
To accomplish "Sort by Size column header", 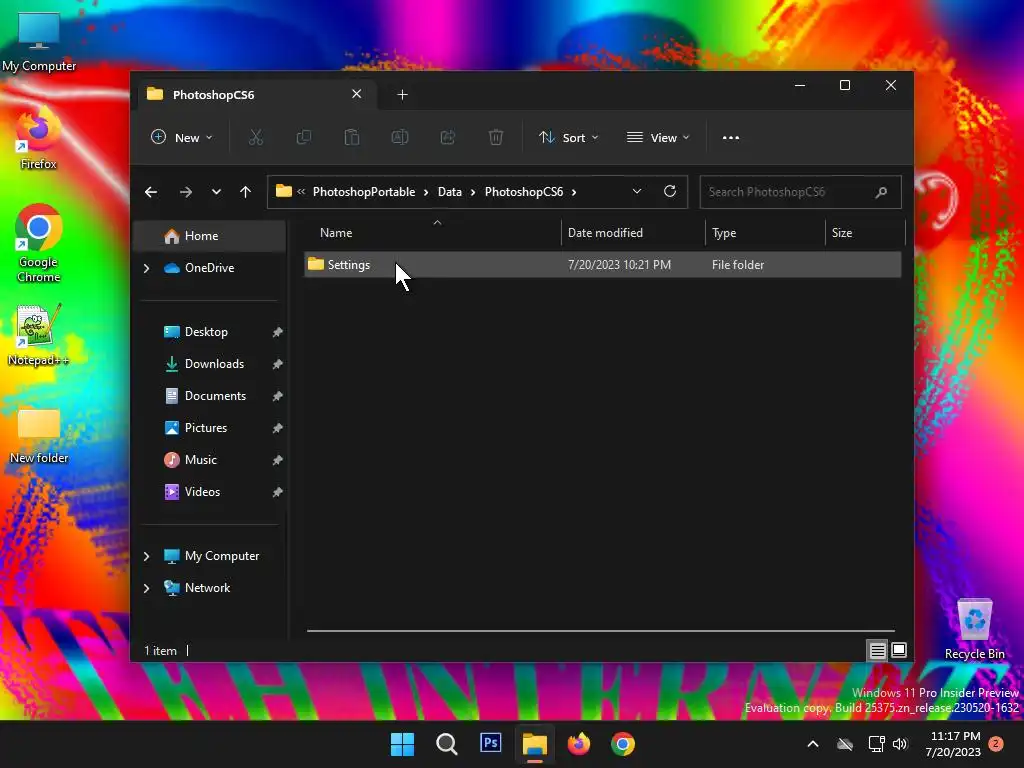I will click(865, 232).
